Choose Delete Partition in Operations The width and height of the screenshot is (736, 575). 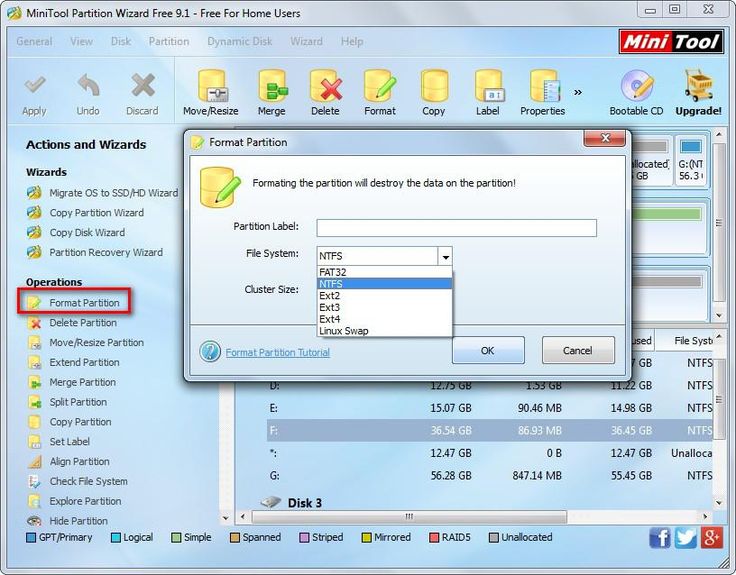(x=83, y=323)
